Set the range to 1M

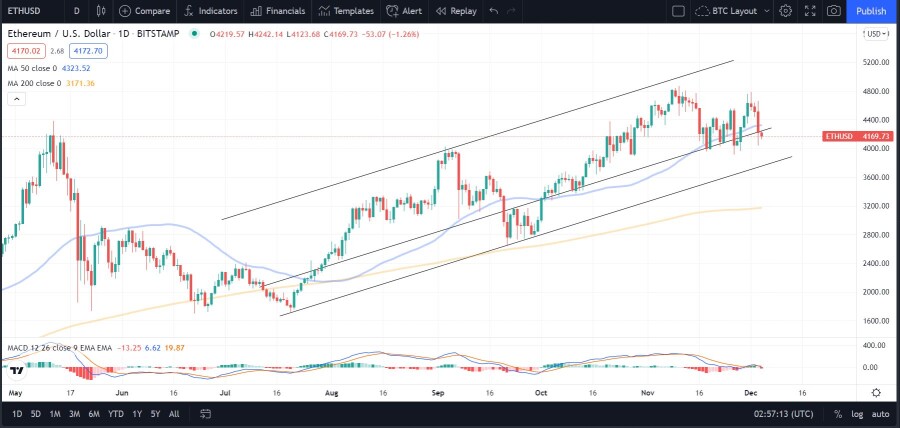[x=55, y=414]
